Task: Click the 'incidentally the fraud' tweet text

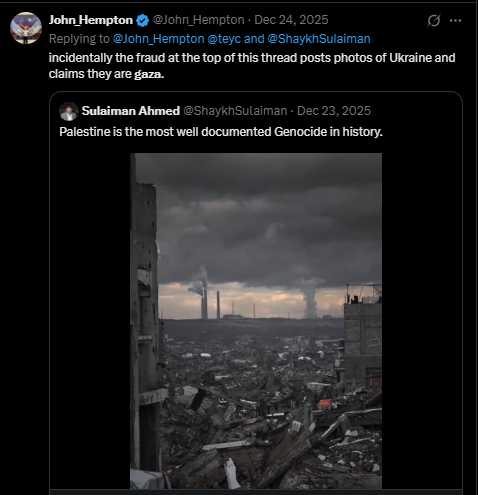Action: [252, 66]
